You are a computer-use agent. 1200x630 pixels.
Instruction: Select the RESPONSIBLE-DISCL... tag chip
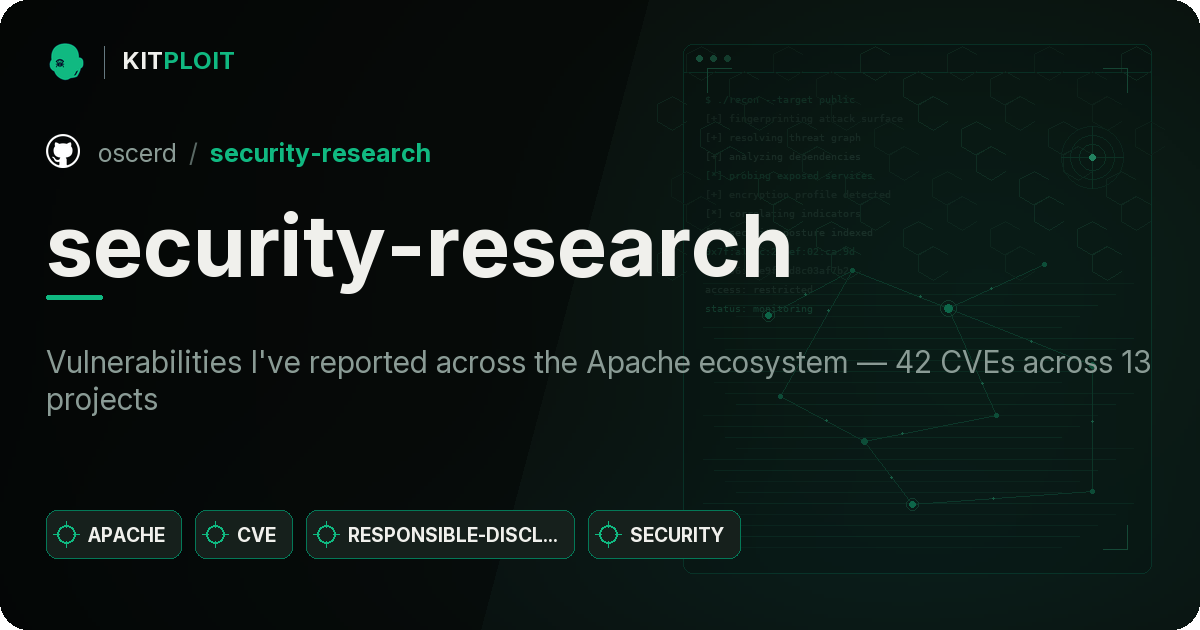pos(440,534)
